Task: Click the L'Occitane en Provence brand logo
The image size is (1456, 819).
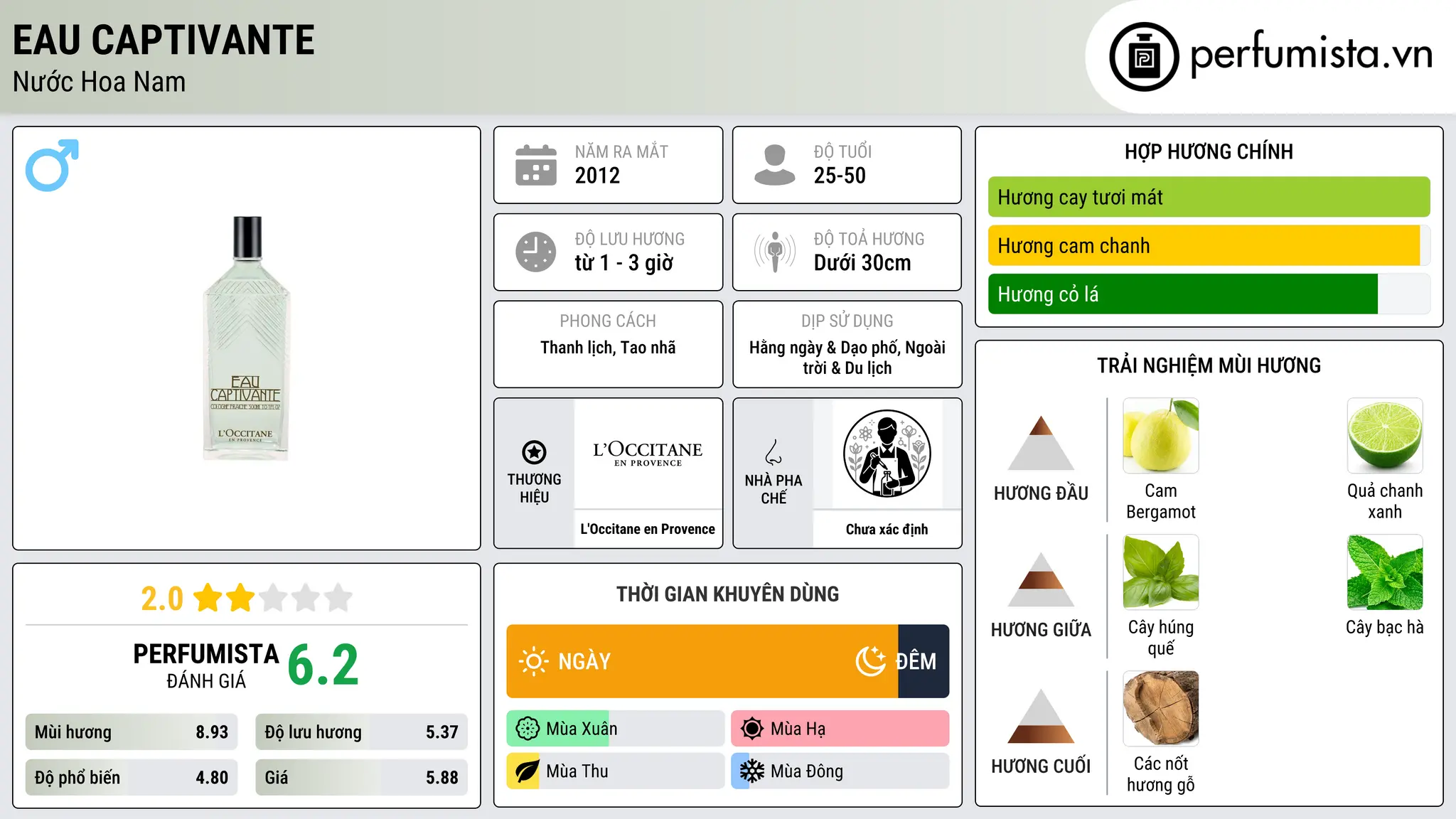Action: (648, 454)
